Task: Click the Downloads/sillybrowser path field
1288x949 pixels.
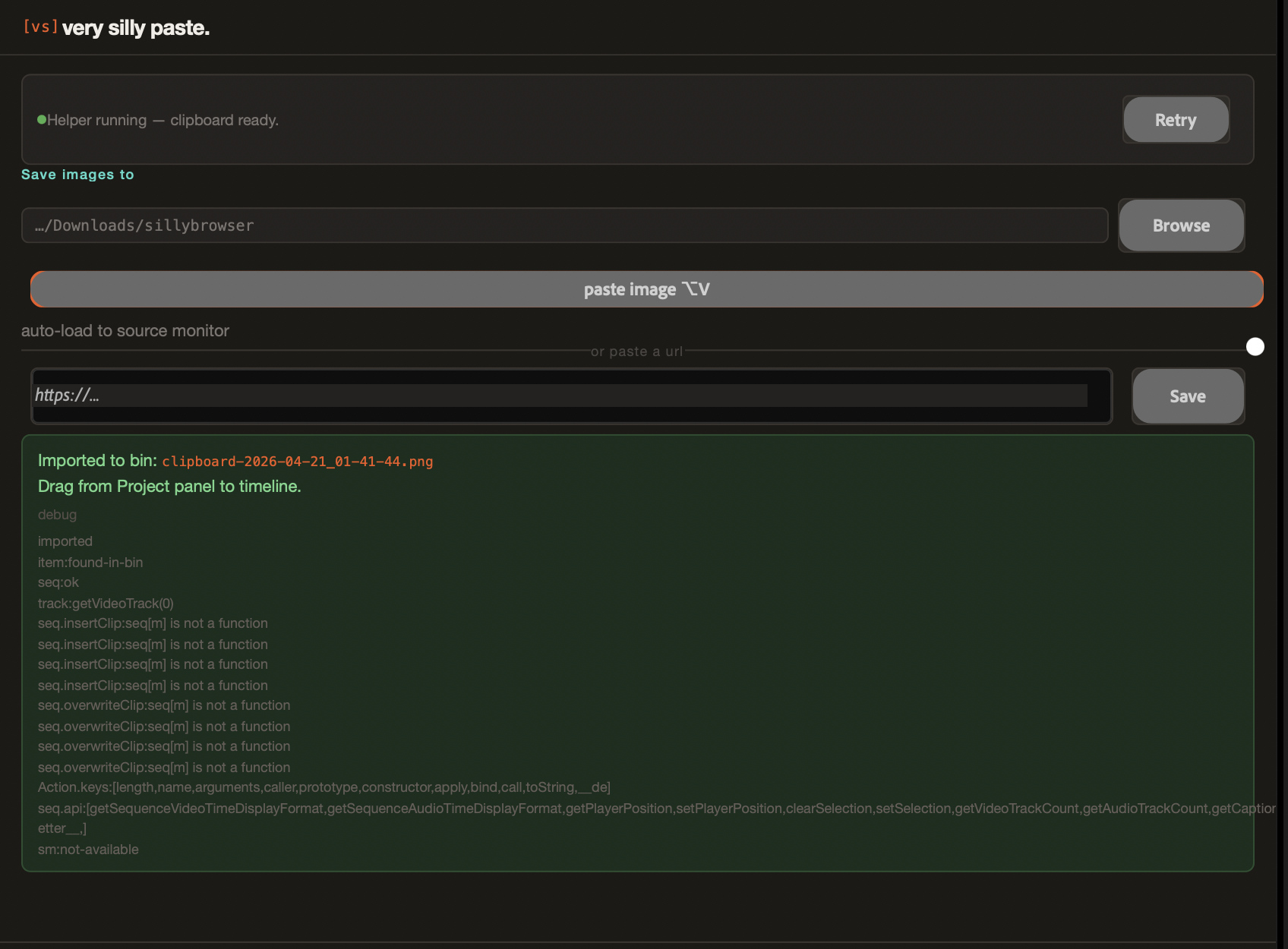Action: tap(564, 225)
